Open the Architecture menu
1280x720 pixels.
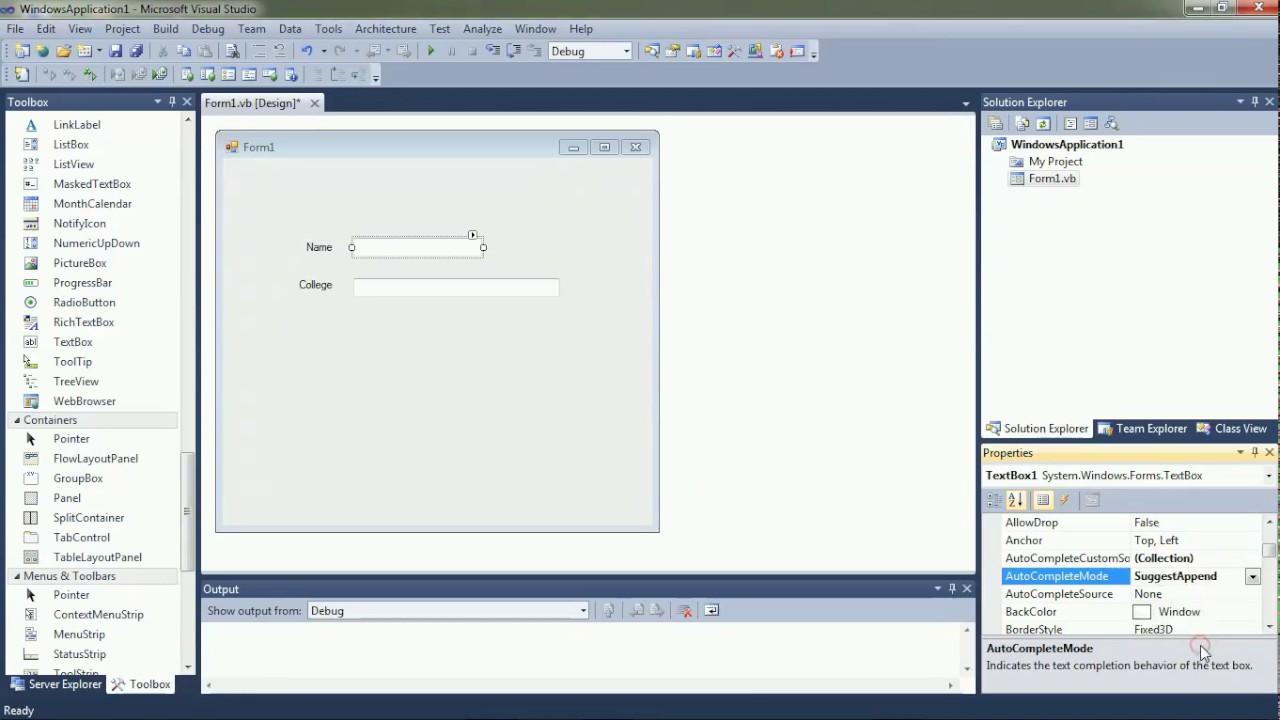(385, 29)
